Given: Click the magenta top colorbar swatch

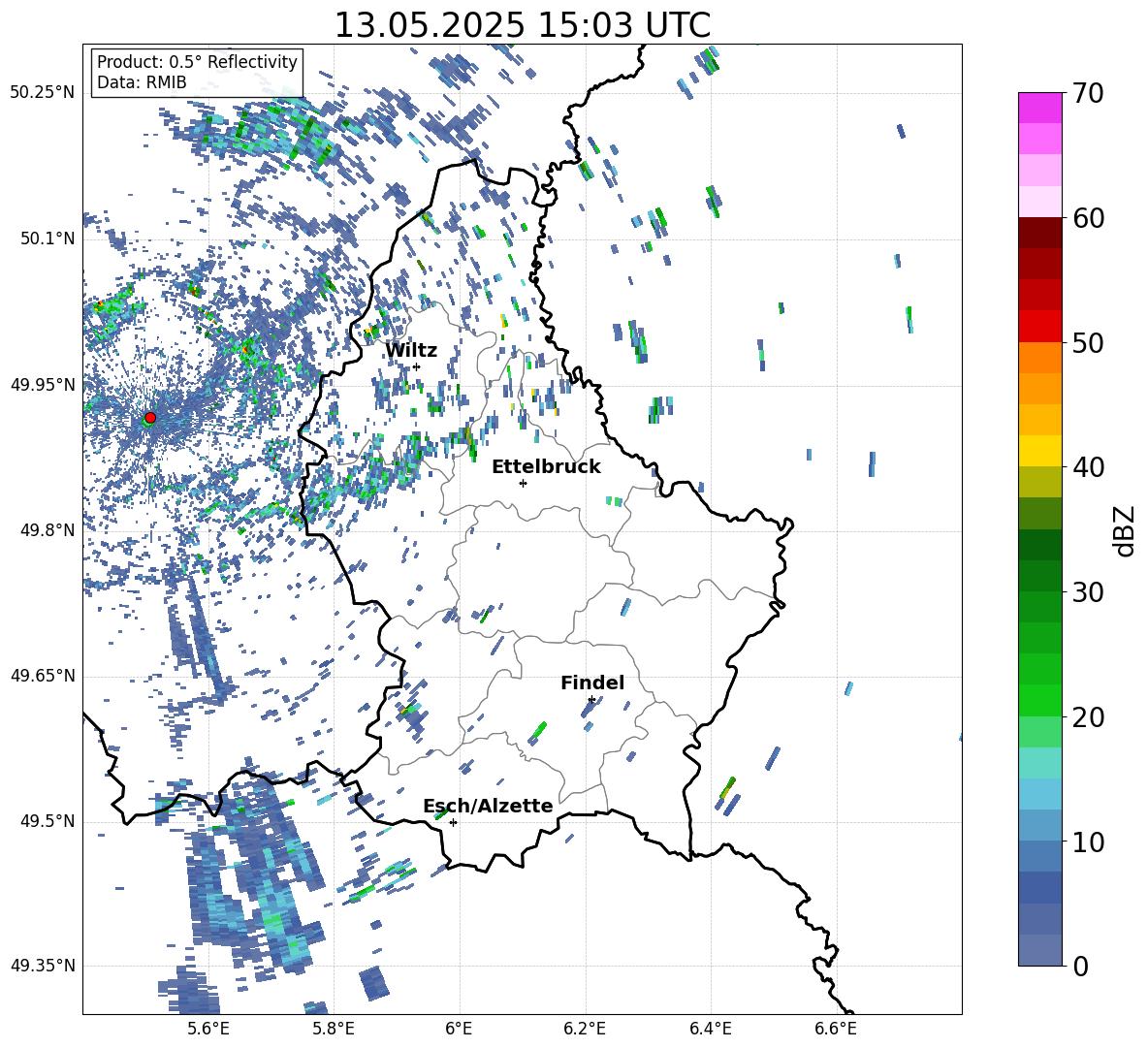Looking at the screenshot, I should click(1039, 108).
